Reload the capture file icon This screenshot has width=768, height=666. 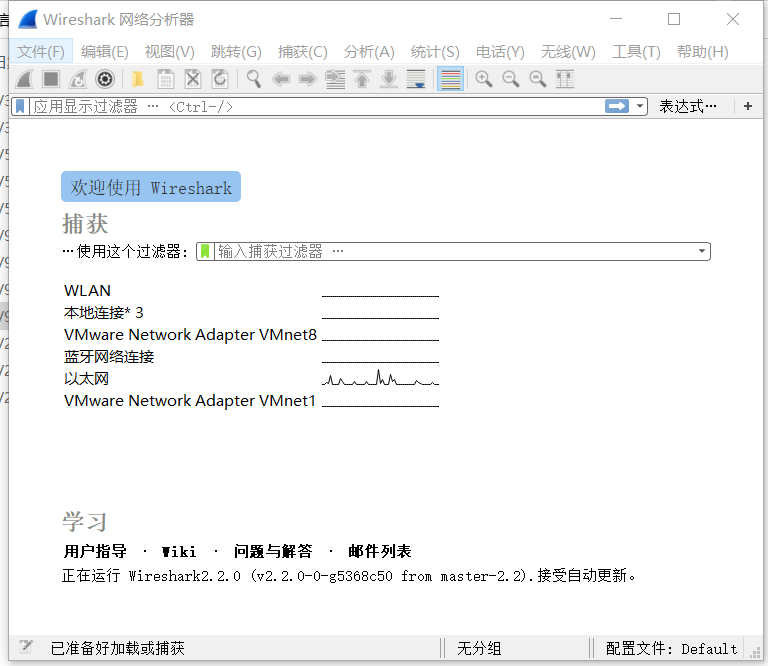(x=220, y=79)
